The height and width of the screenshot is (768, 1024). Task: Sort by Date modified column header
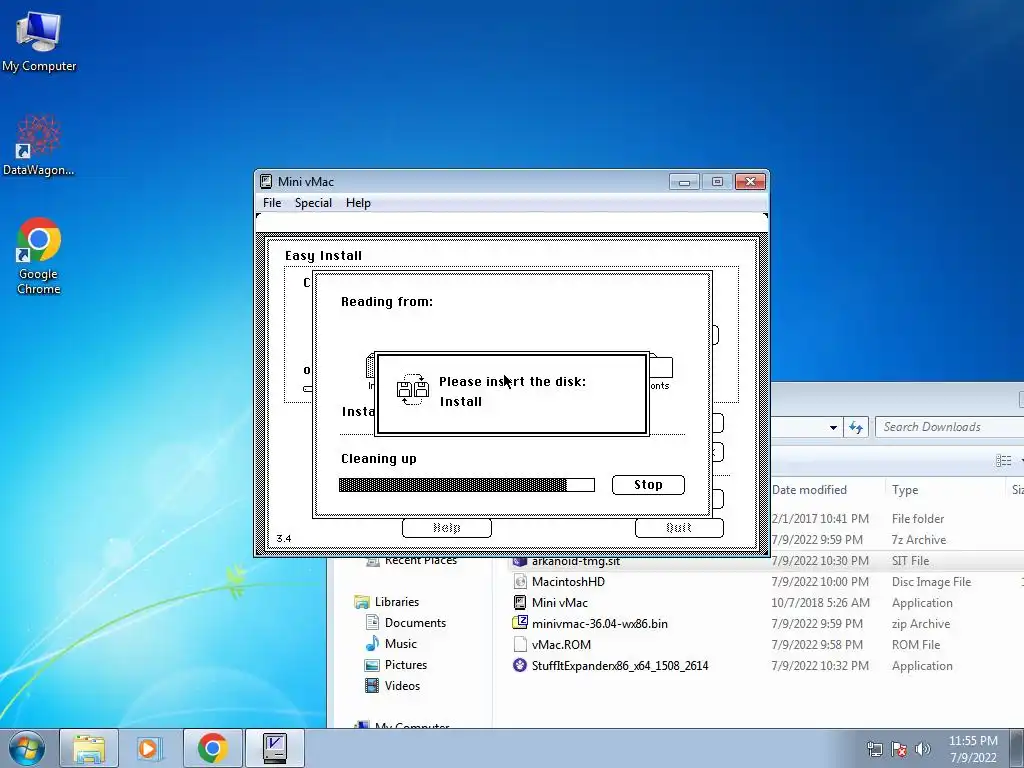point(809,490)
